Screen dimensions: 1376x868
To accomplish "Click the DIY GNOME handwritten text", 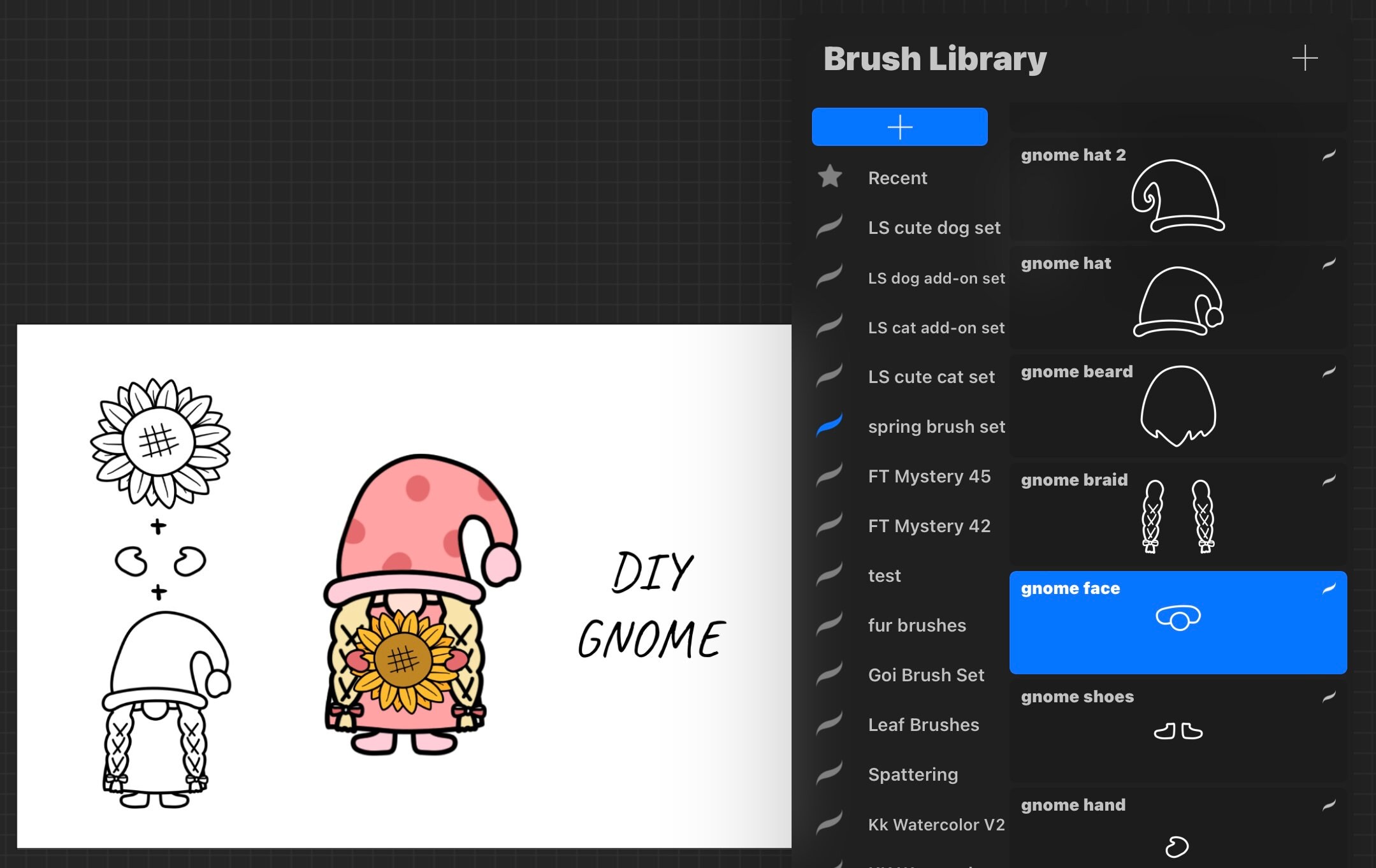I will (x=651, y=604).
